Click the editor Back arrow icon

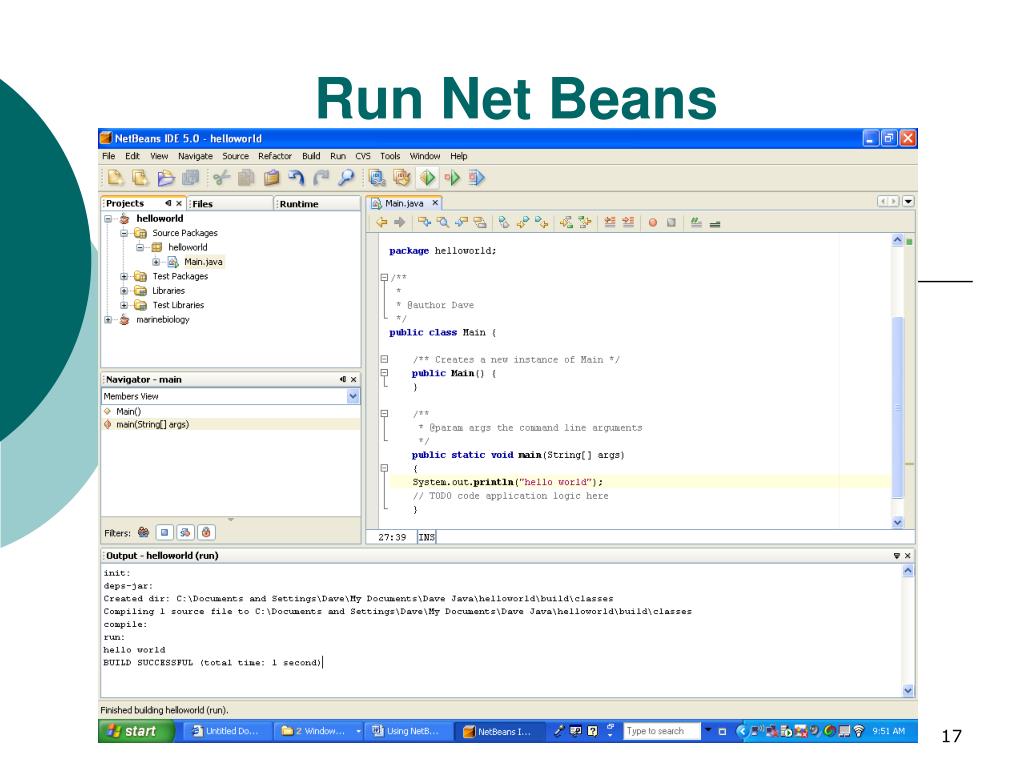point(381,223)
